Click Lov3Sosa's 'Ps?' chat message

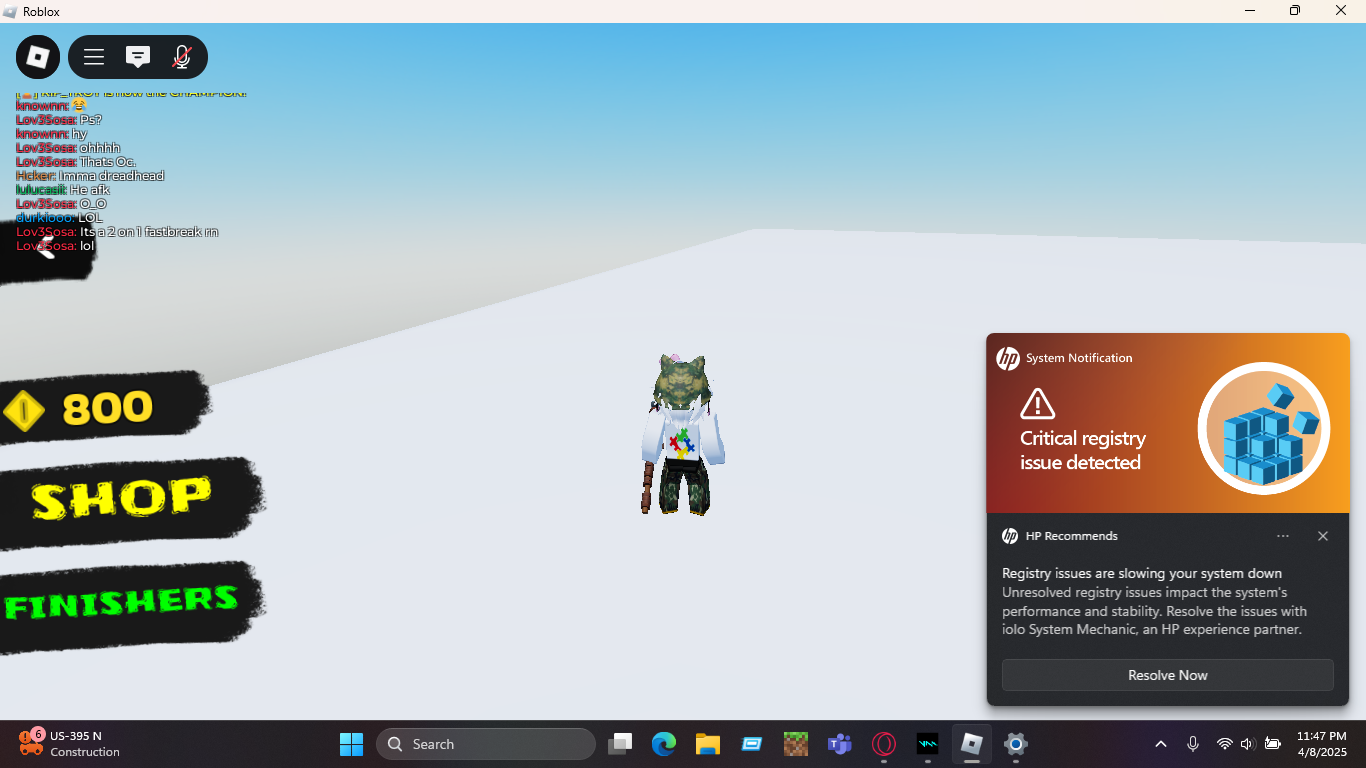(x=91, y=120)
